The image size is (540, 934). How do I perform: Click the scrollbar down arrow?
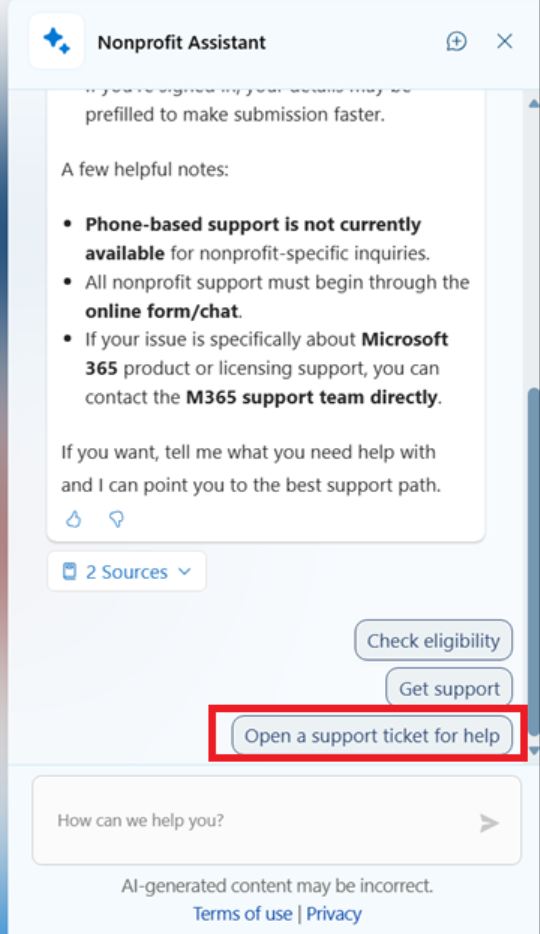tap(533, 751)
